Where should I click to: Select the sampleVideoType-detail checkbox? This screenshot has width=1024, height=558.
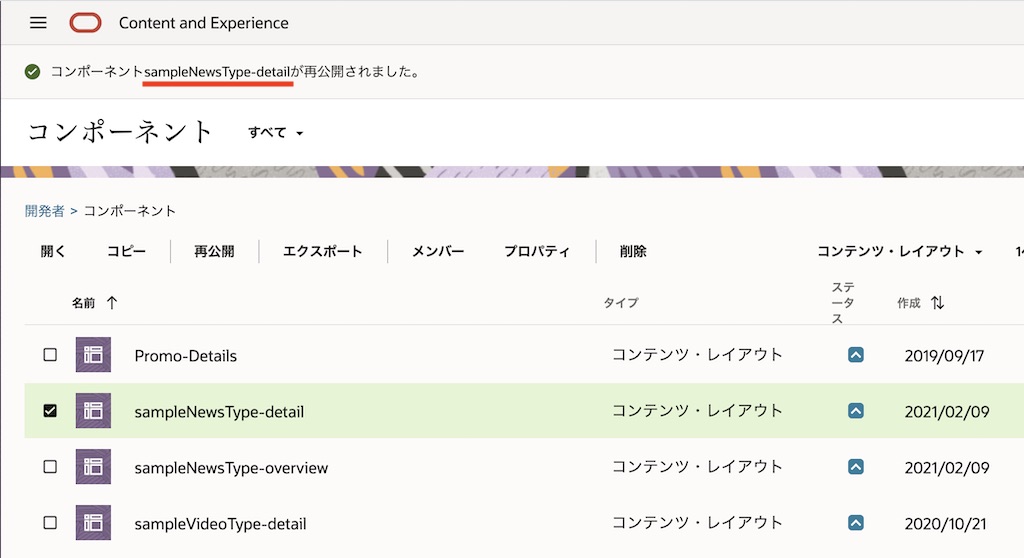point(50,523)
